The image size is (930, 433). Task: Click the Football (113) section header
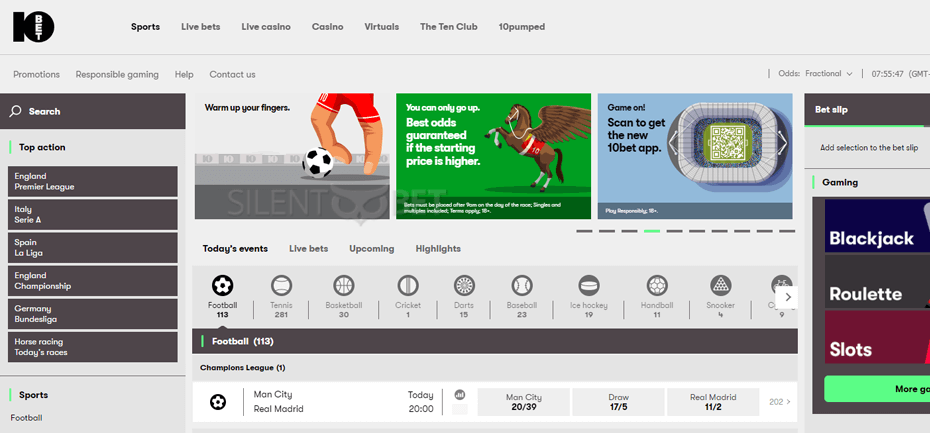[x=495, y=341]
